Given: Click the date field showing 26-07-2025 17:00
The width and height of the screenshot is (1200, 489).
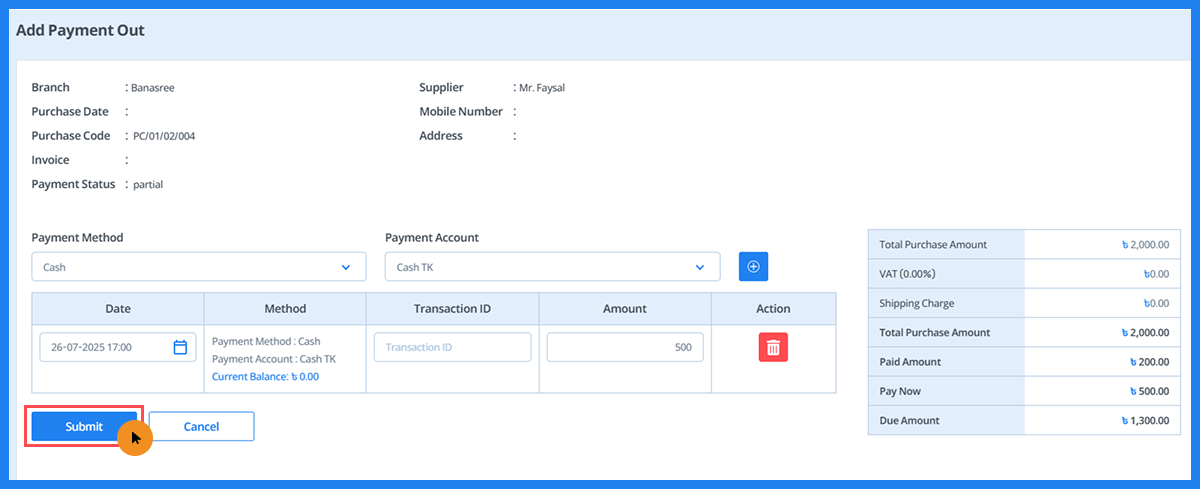Looking at the screenshot, I should point(105,348).
